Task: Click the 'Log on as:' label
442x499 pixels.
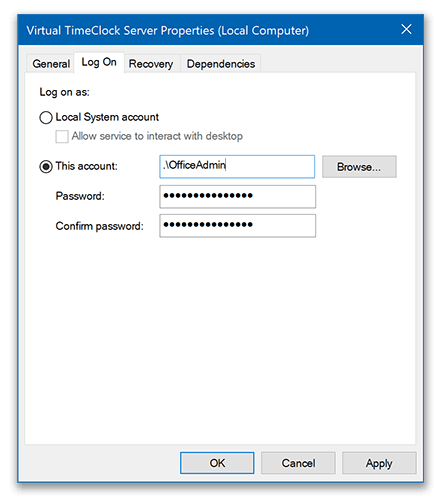Action: (x=64, y=92)
